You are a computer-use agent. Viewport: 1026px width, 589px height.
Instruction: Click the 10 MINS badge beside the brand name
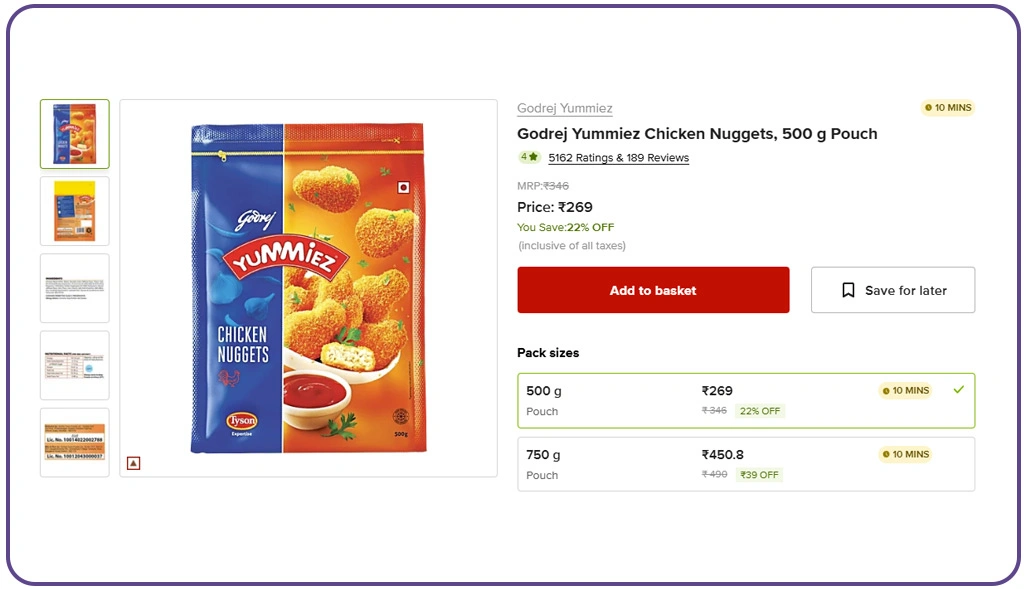click(x=947, y=108)
